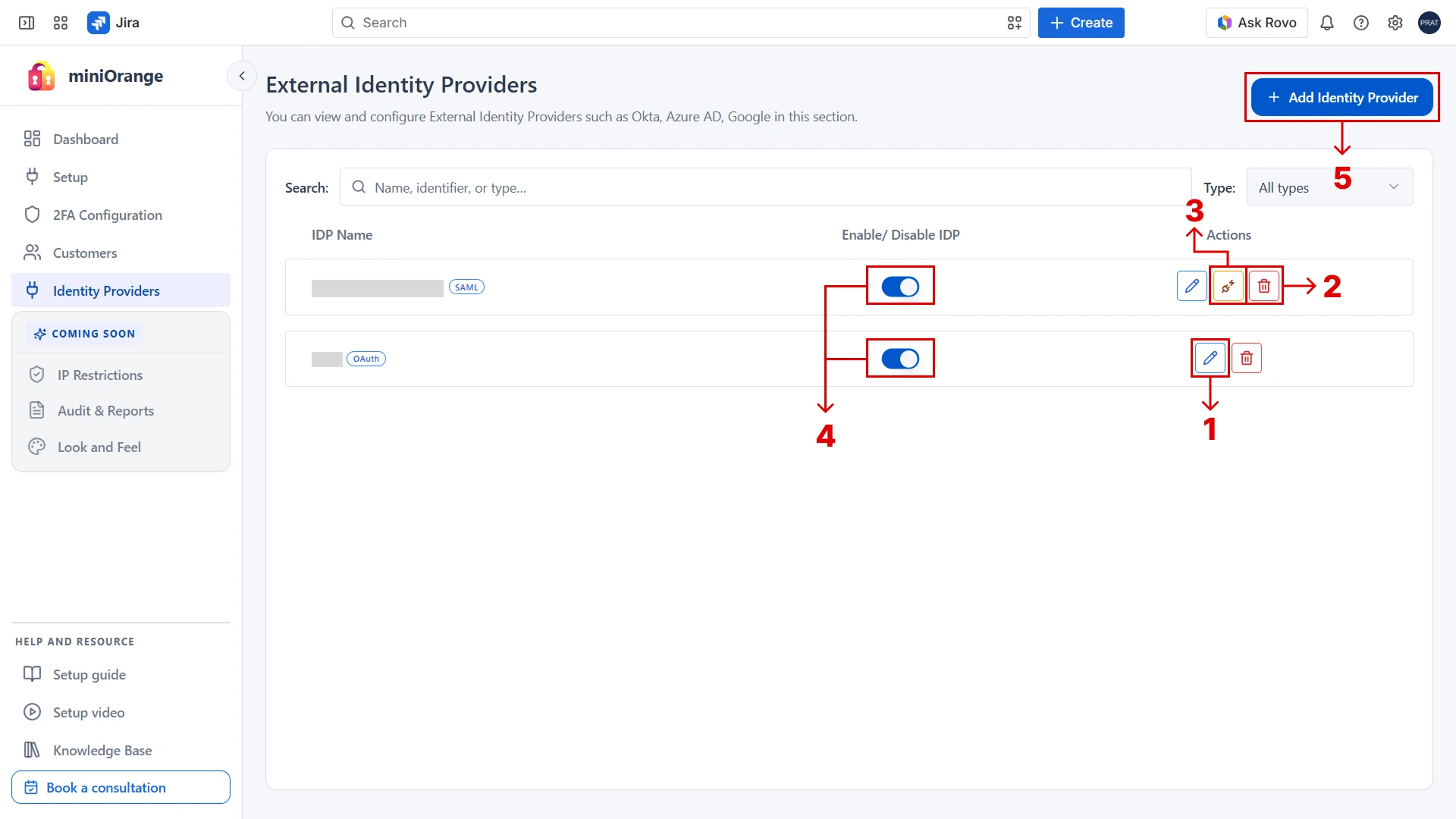Open the All types dropdown
The image size is (1456, 819).
(1329, 187)
